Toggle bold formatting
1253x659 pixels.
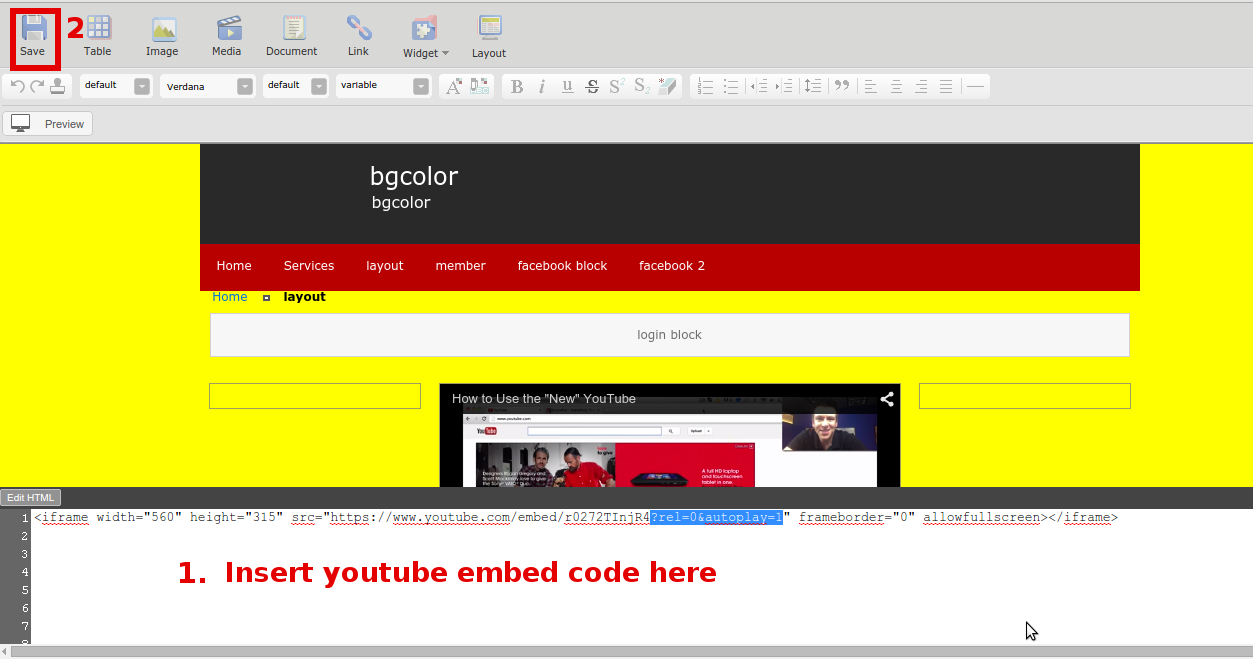[517, 87]
